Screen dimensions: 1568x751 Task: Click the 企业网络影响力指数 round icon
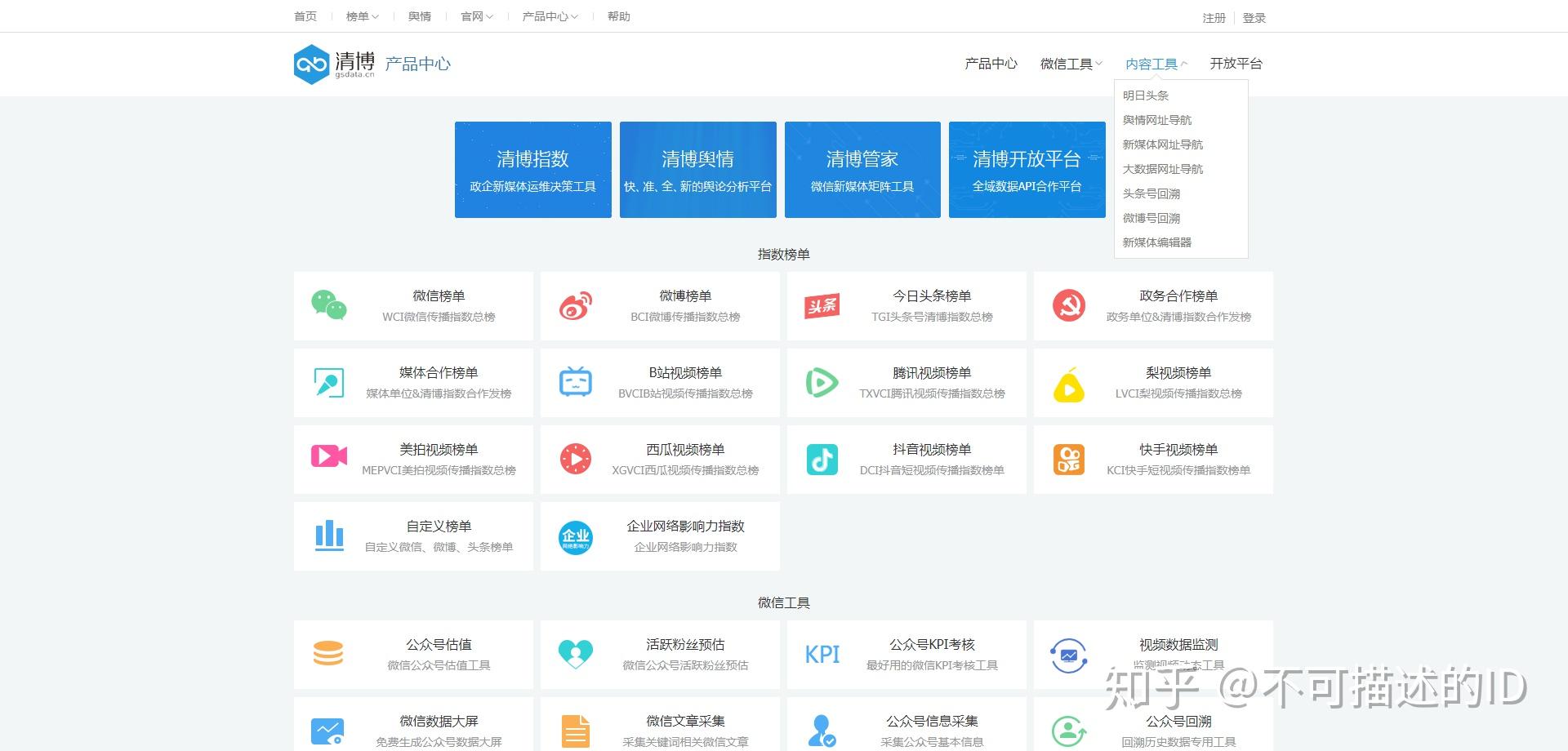click(x=576, y=536)
